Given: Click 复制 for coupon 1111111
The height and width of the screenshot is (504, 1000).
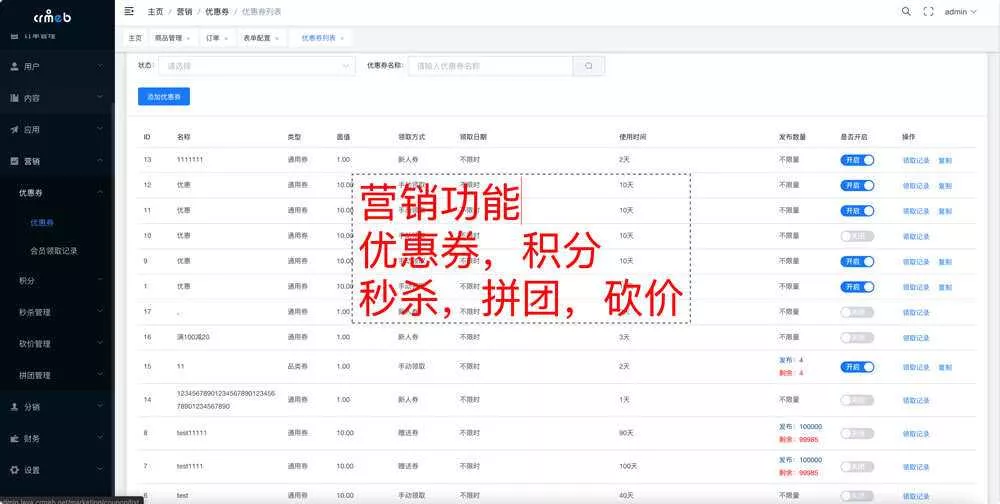Looking at the screenshot, I should (945, 161).
